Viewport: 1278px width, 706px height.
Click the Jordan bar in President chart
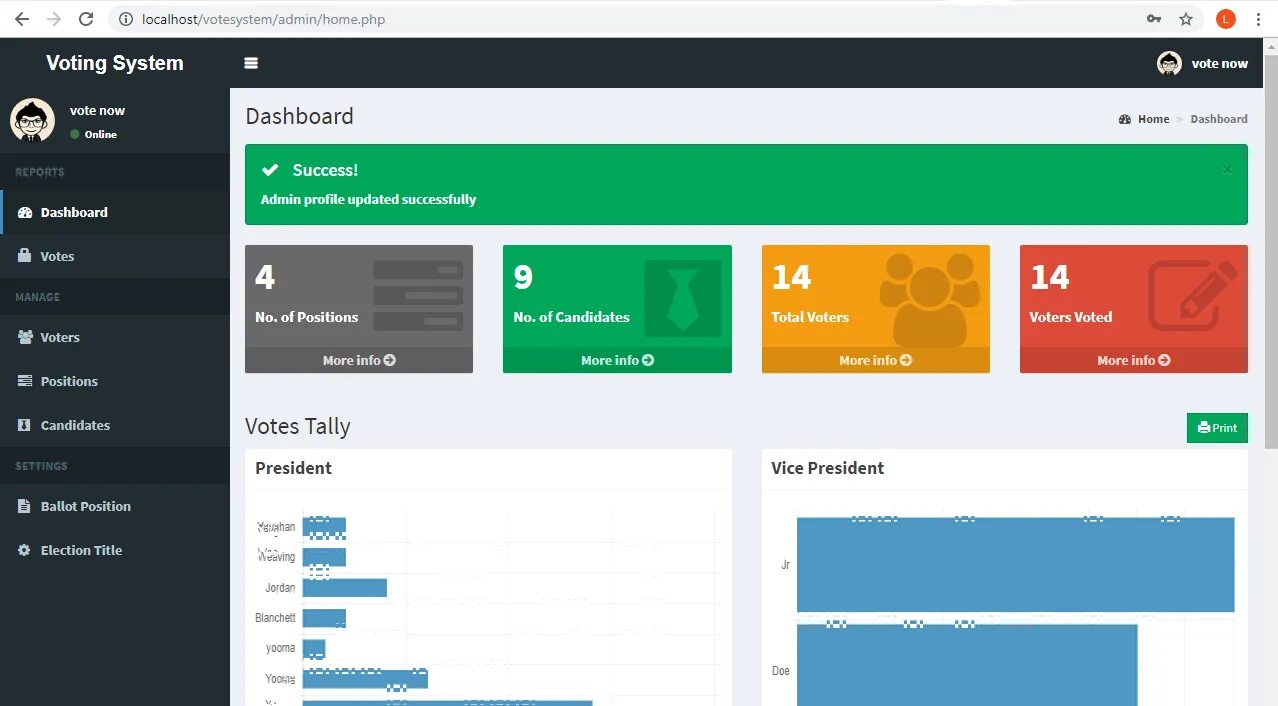345,588
